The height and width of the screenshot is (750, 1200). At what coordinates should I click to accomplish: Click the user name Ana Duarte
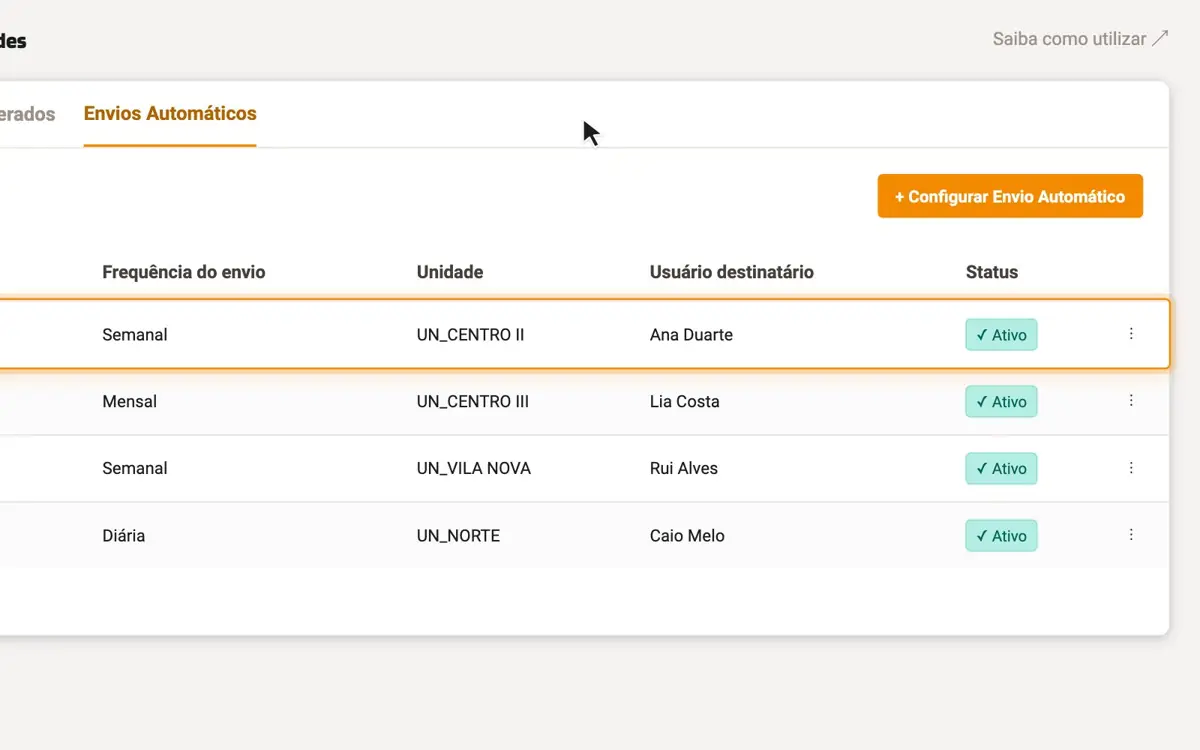(x=691, y=335)
